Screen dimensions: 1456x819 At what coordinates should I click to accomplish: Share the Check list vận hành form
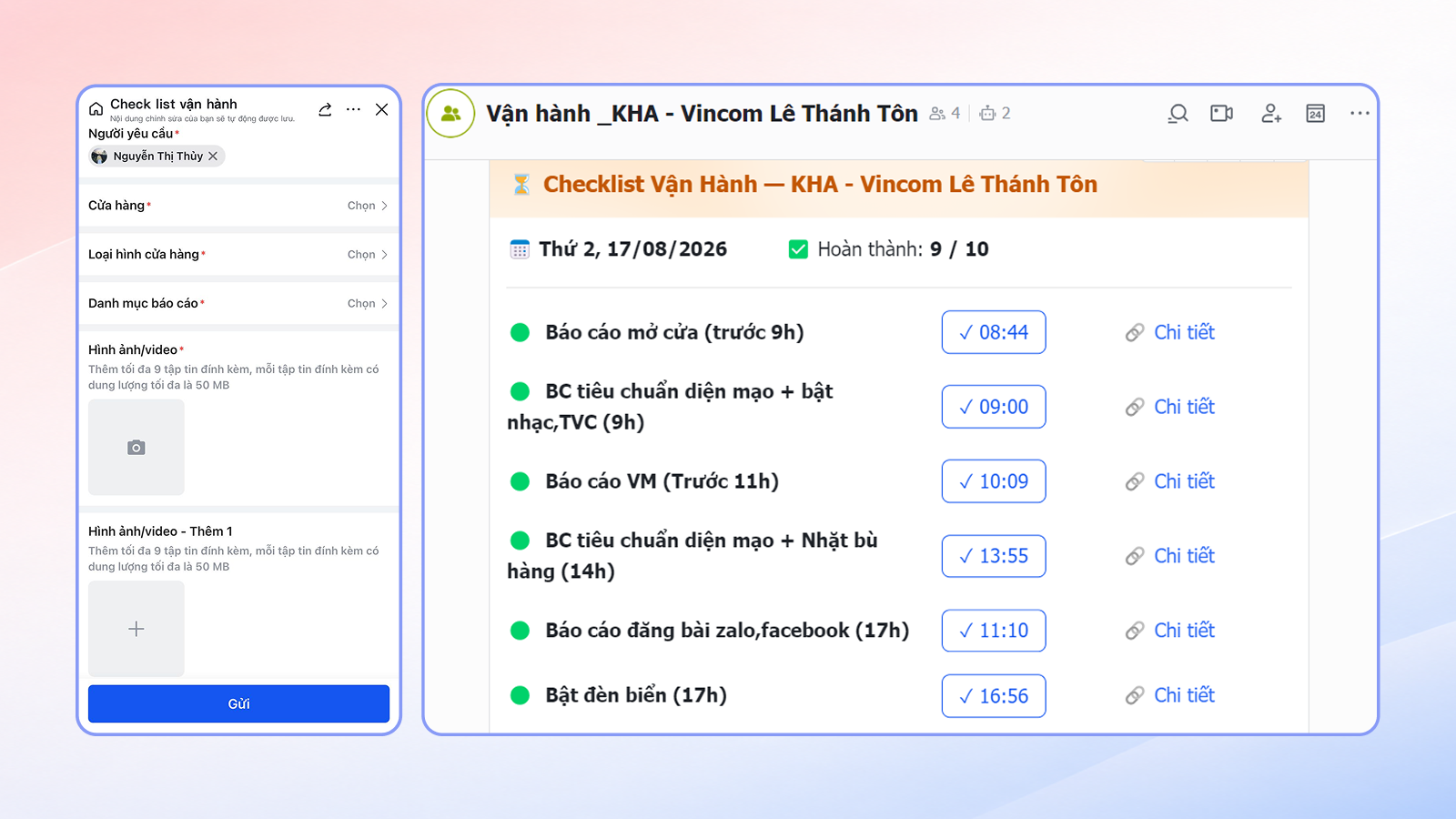click(325, 109)
